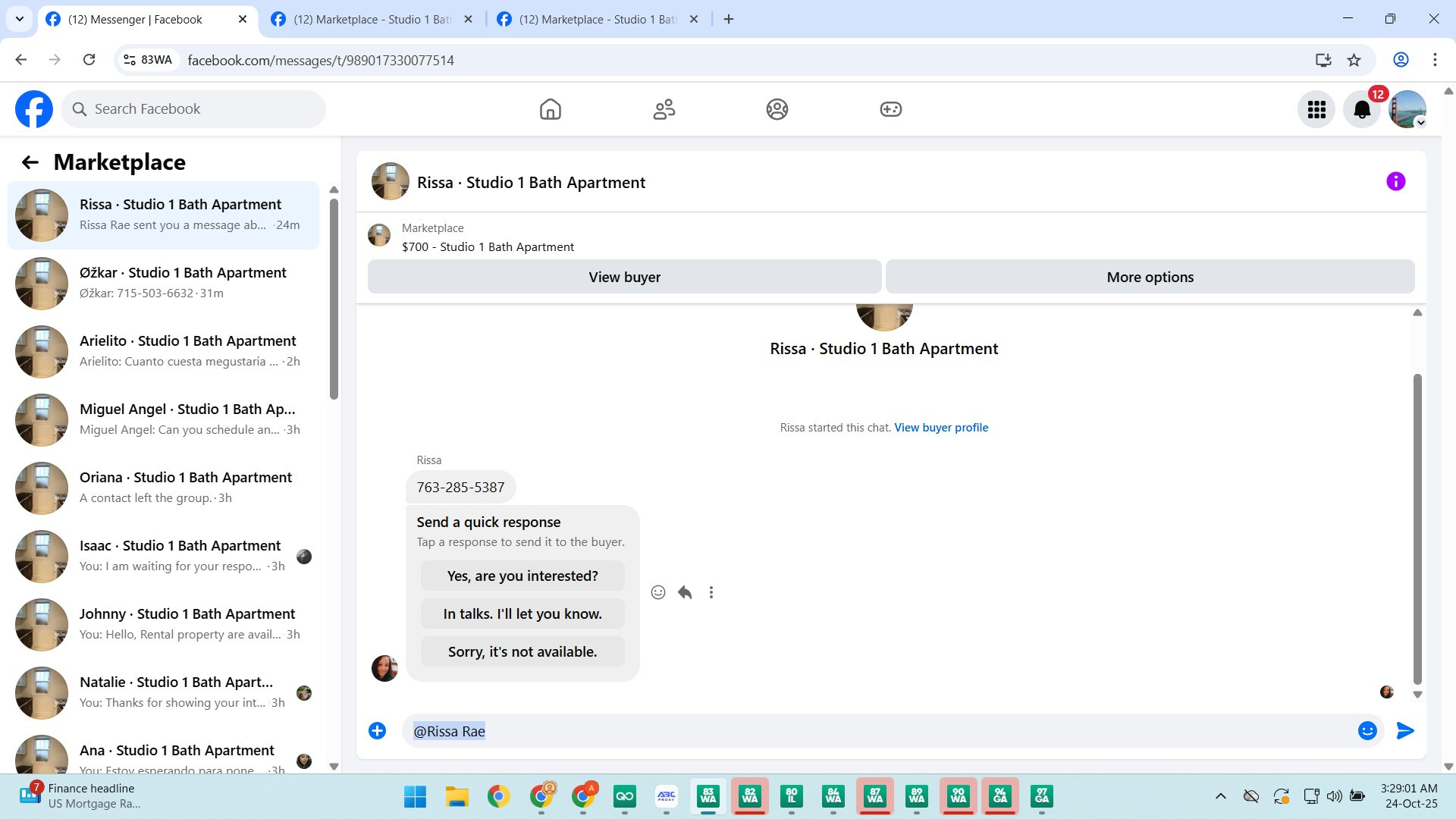React to the message with emoji

pos(658,592)
